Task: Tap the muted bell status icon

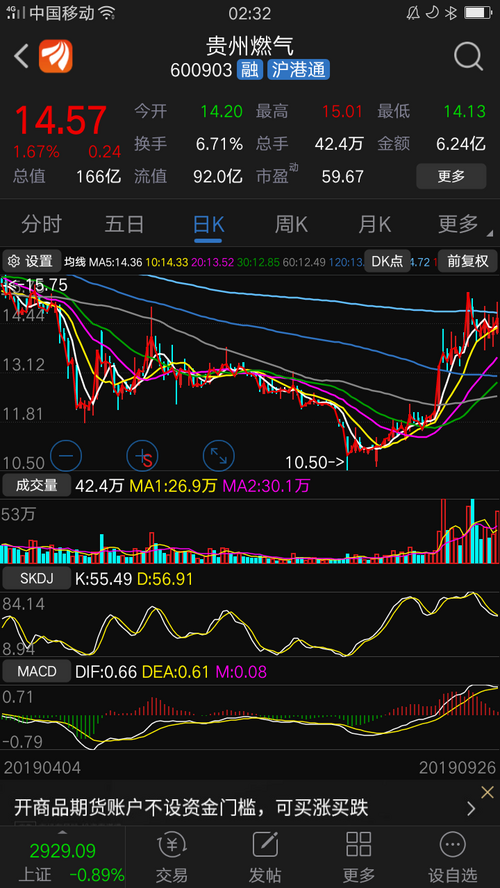Action: (413, 13)
